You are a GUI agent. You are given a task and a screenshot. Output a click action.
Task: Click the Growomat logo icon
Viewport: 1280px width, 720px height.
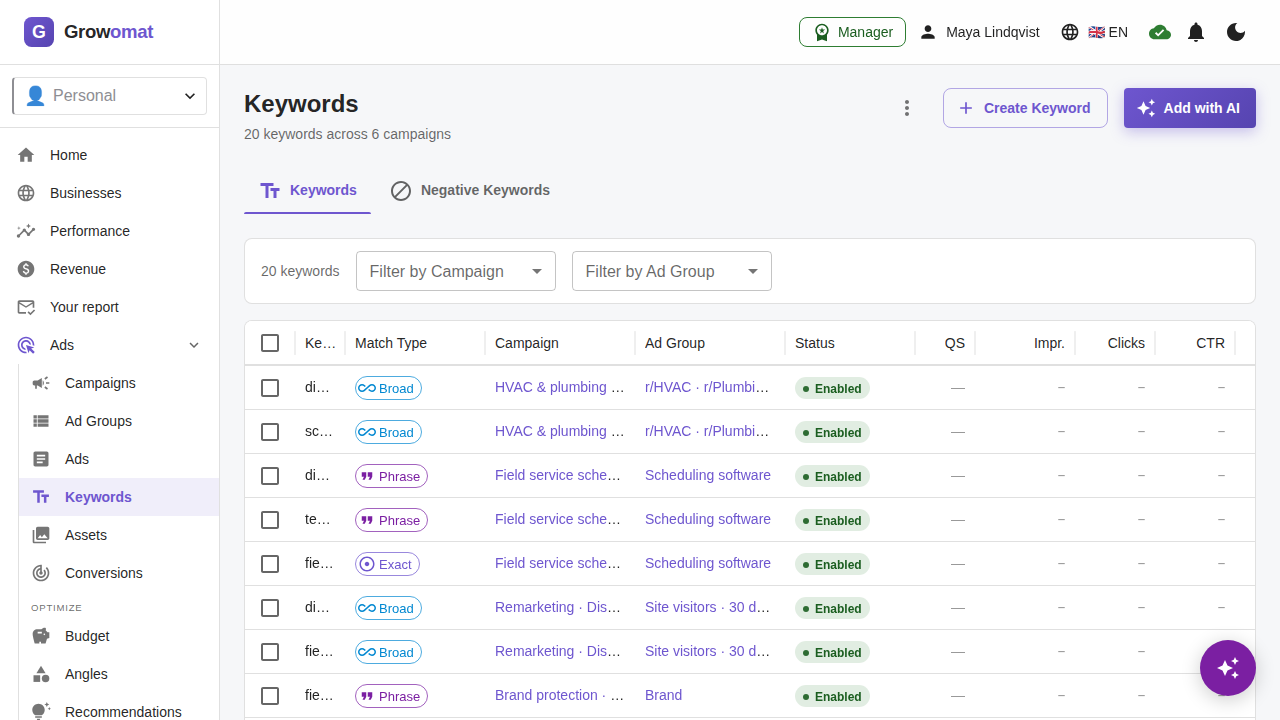[39, 32]
